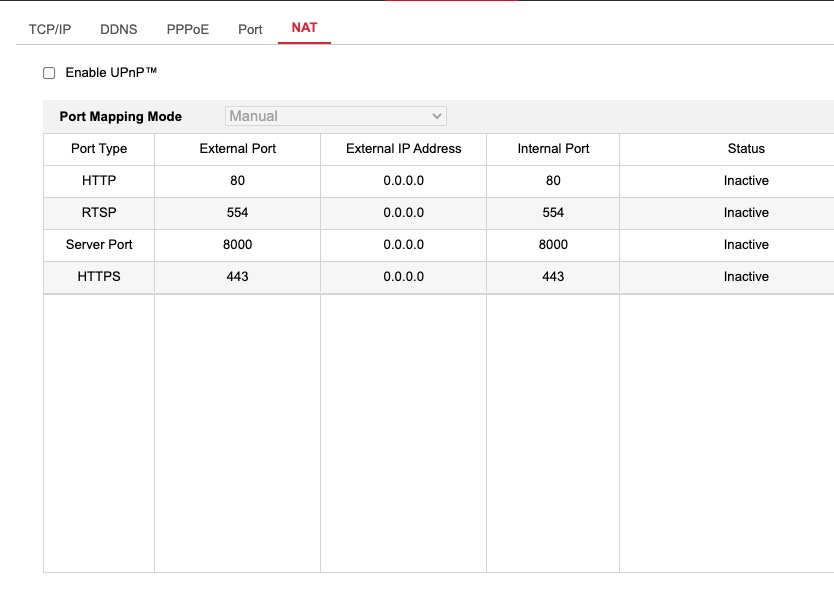Viewport: 834px width, 589px height.
Task: Select the Port tab
Action: coord(250,29)
